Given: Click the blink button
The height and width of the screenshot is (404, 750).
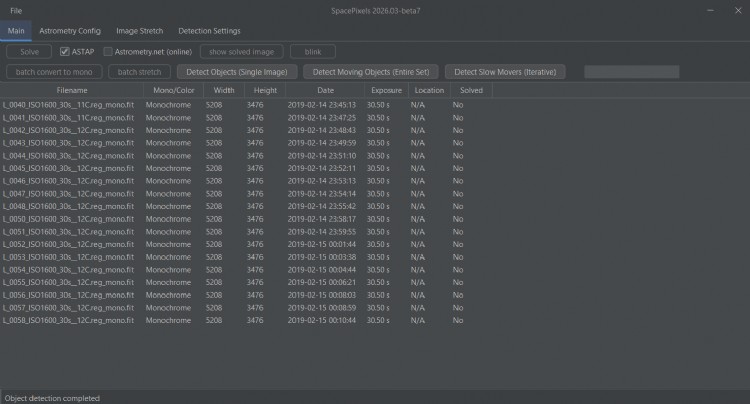Looking at the screenshot, I should coord(313,51).
